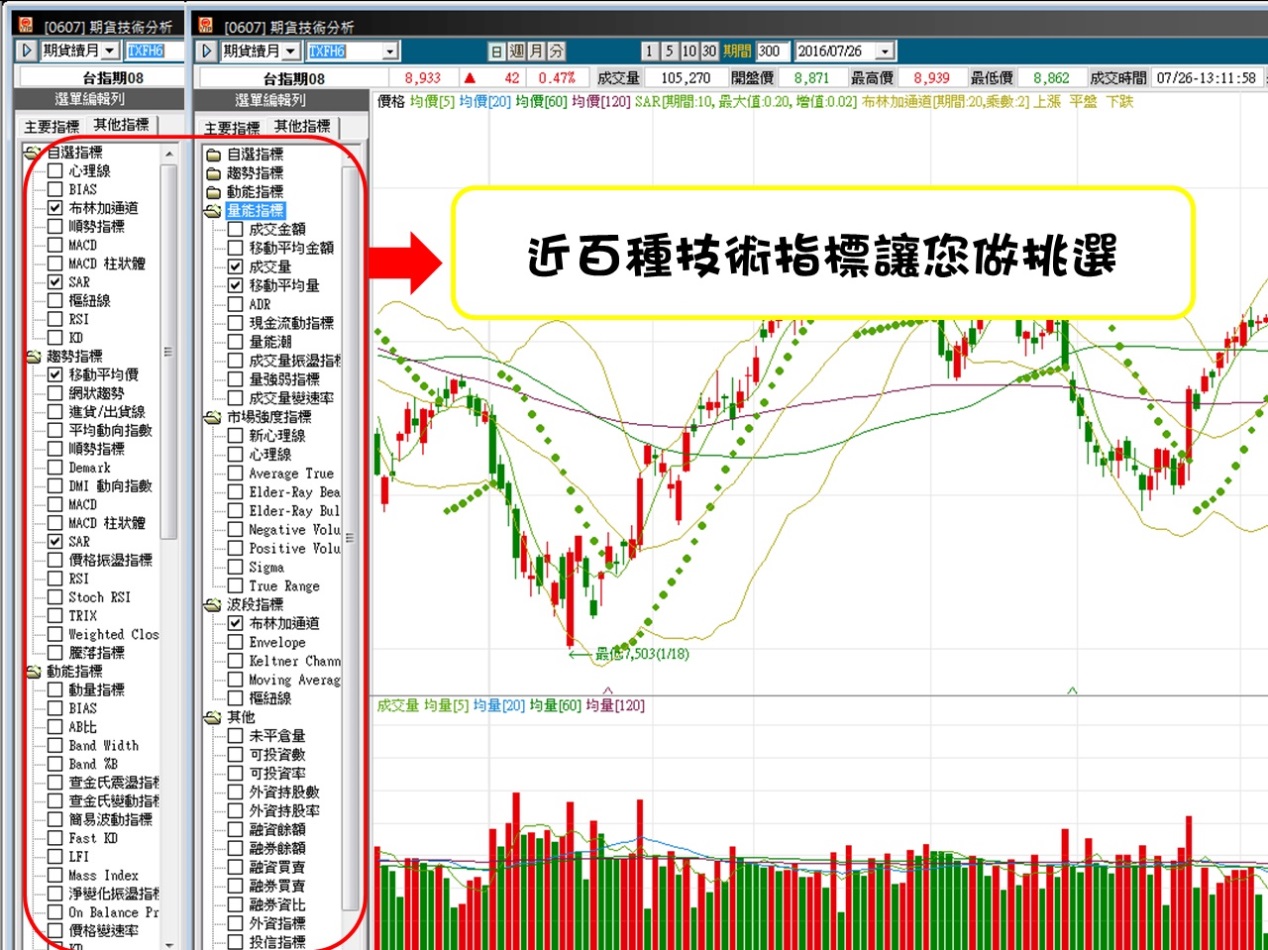1268x950 pixels.
Task: Enable the 成交金額 indicator checkbox
Action: tap(235, 230)
